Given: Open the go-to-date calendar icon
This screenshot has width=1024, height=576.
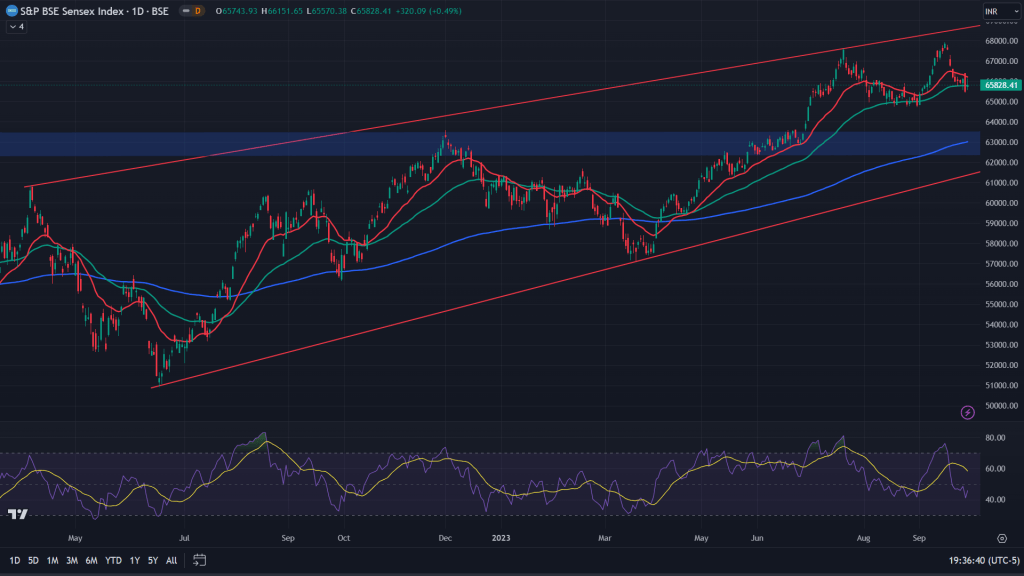Looking at the screenshot, I should click(199, 560).
